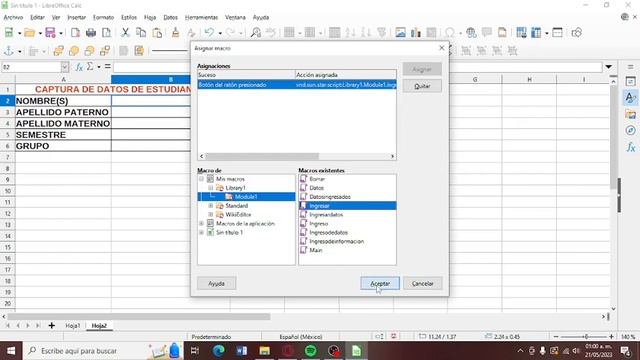Click the Ayuda button in dialog
The height and width of the screenshot is (360, 640).
coord(216,283)
